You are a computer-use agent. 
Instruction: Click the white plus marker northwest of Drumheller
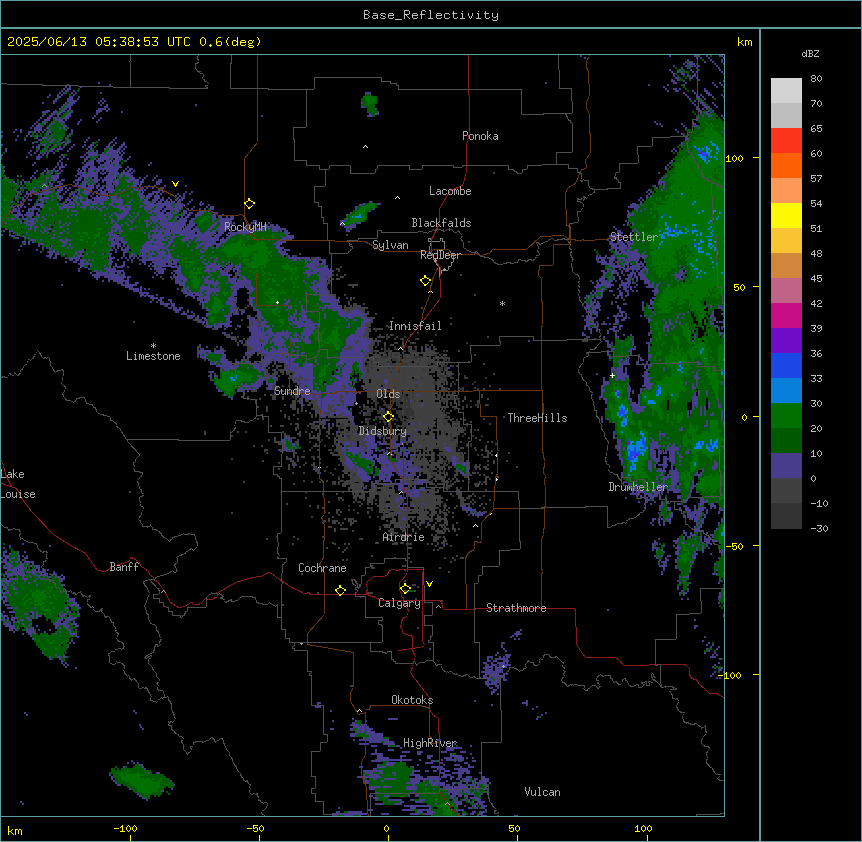point(612,375)
